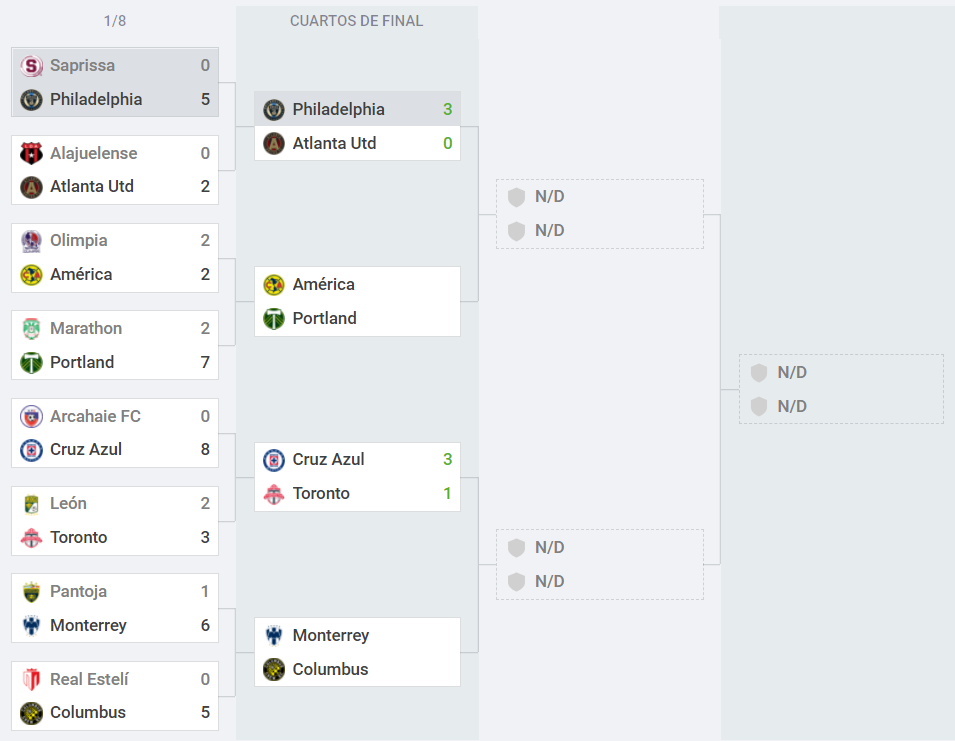Click the upper semifinal N/D placeholder
Viewport: 955px width, 741px height.
(600, 214)
